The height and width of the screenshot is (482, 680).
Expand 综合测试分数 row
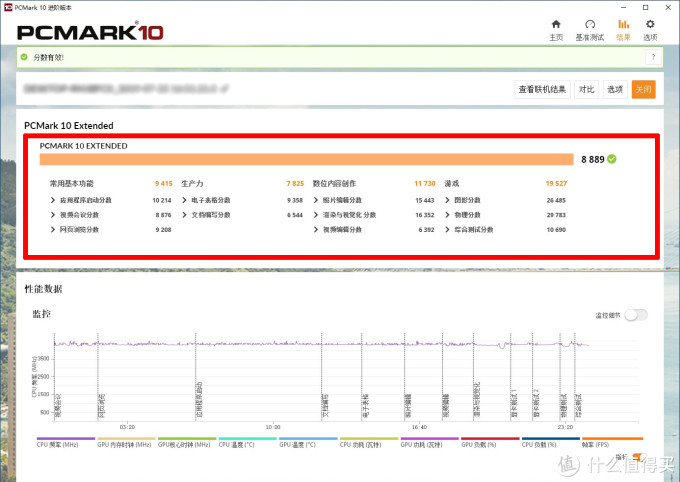(447, 230)
